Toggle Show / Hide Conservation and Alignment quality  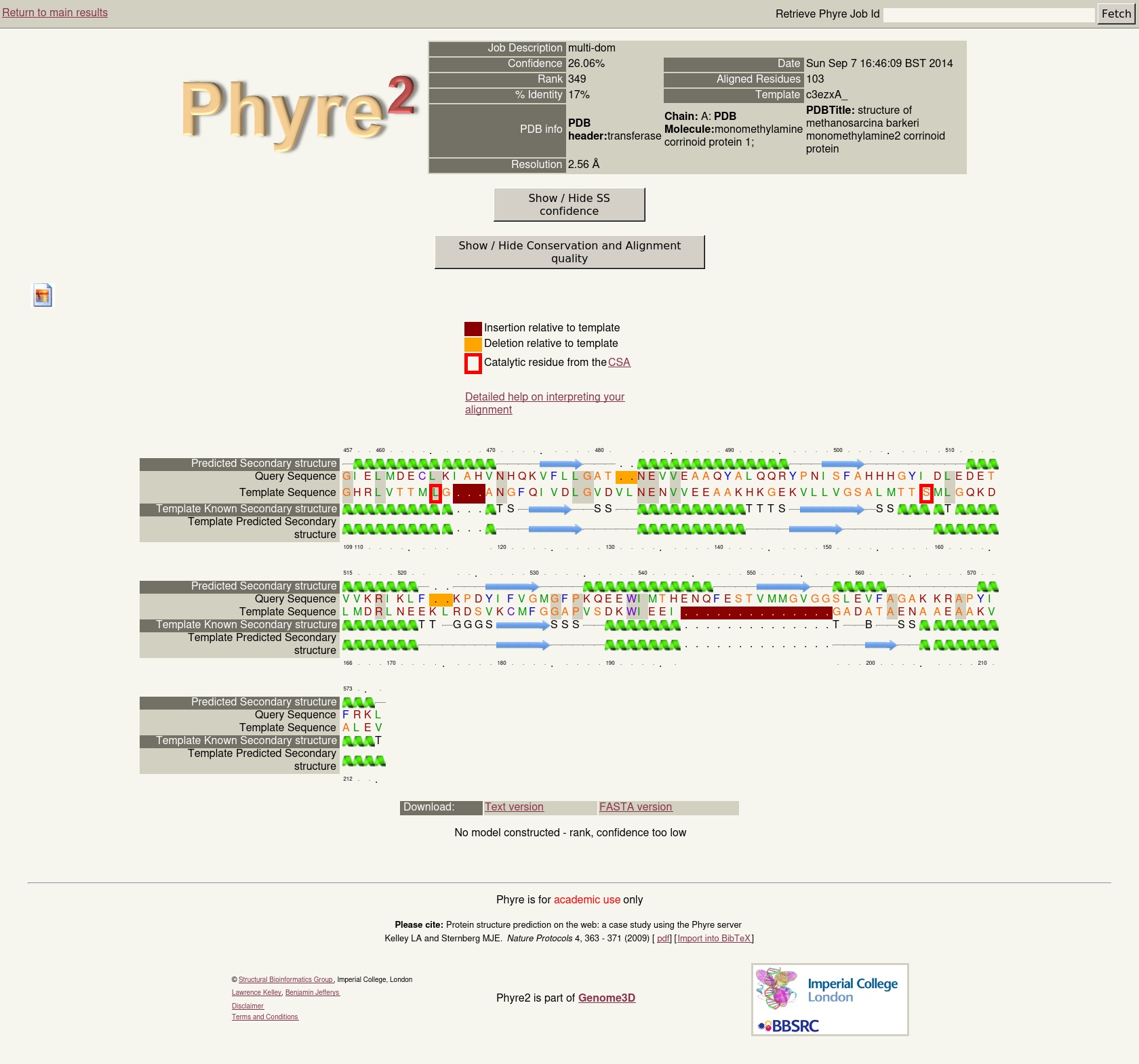[x=569, y=252]
